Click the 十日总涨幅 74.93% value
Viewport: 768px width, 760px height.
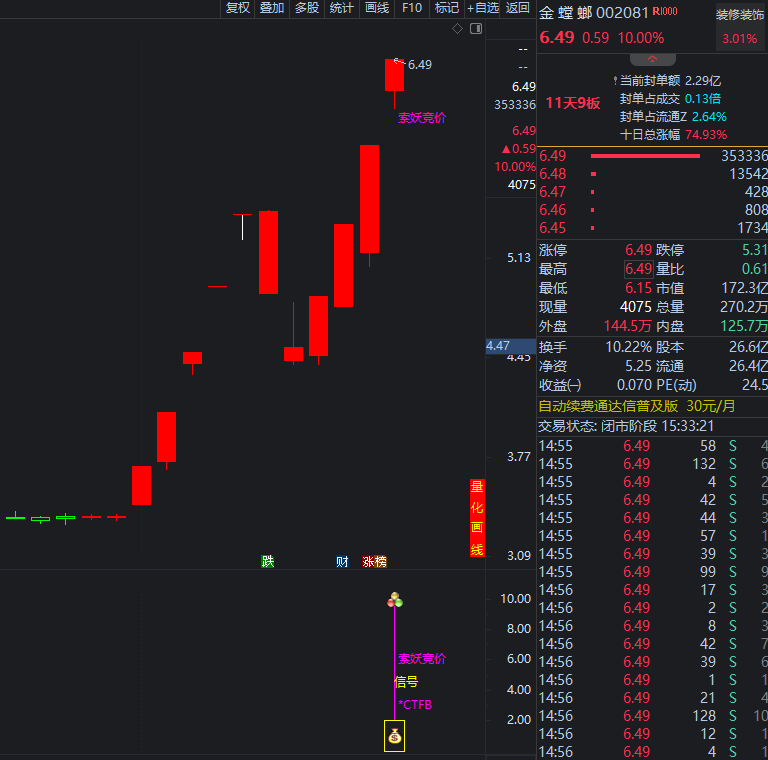706,135
